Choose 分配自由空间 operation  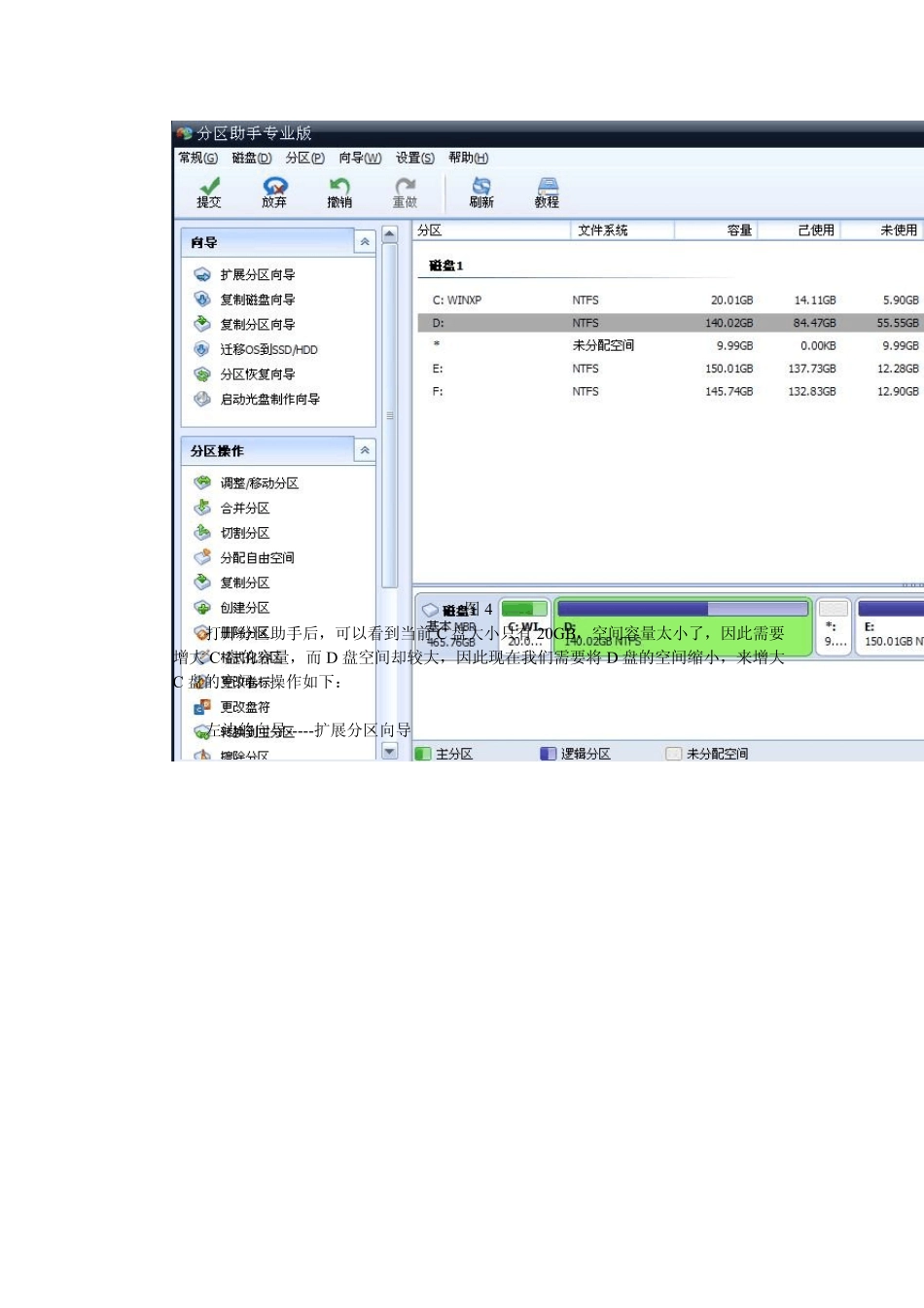click(x=244, y=557)
